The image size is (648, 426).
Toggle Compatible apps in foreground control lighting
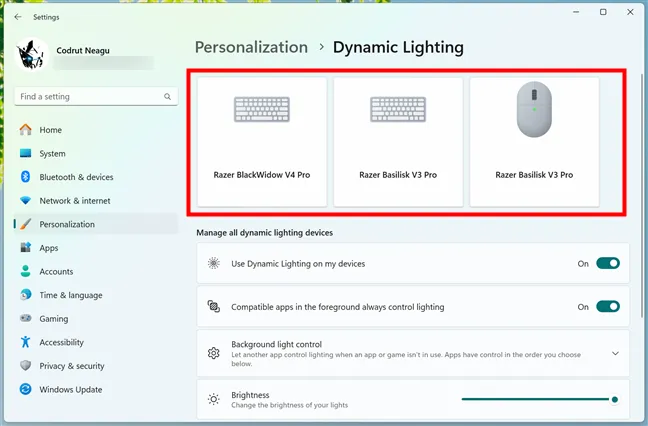coord(607,307)
